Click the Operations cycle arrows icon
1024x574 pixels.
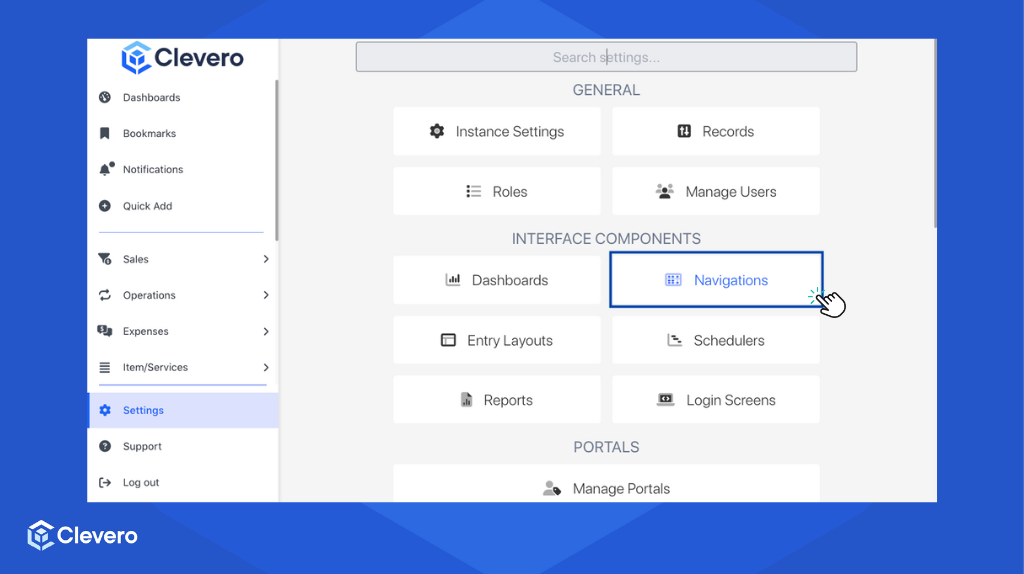coord(104,295)
